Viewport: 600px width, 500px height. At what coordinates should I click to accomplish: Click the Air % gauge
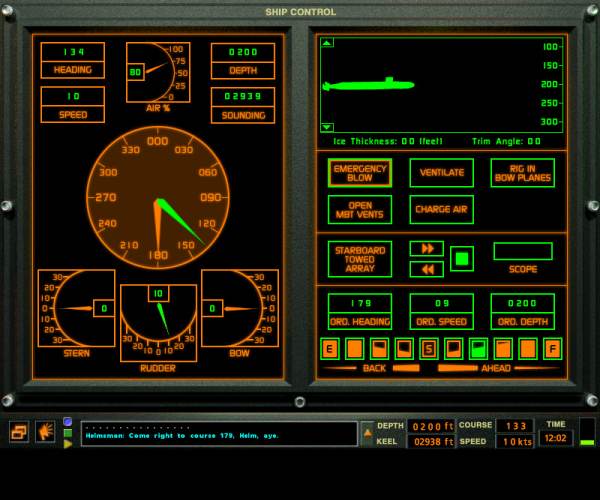tap(158, 72)
